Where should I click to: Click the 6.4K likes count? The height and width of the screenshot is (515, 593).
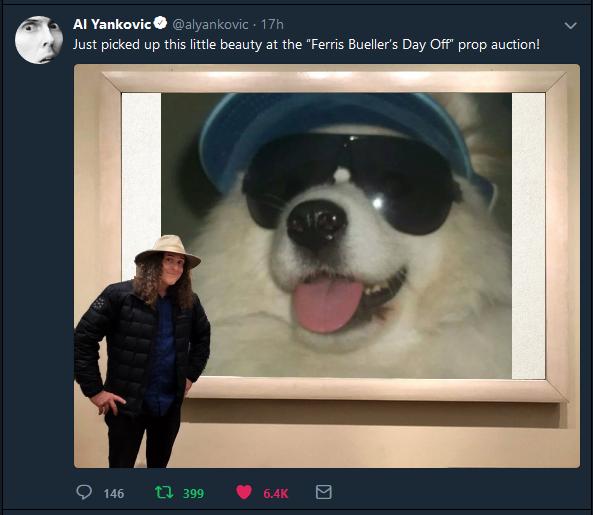276,493
